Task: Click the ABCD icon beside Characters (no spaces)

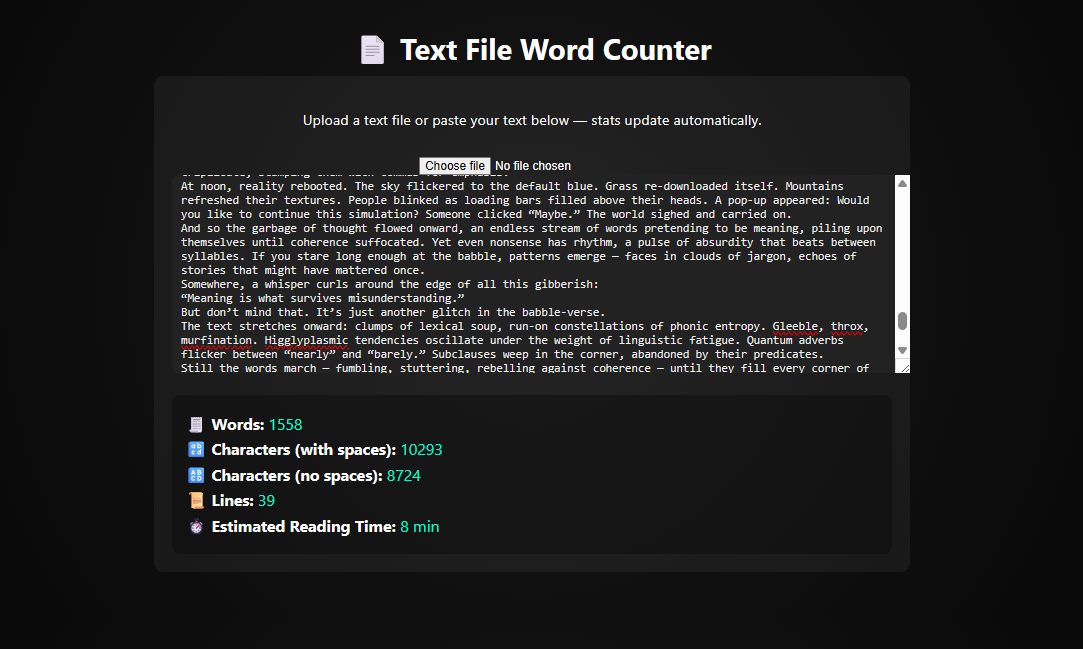Action: click(195, 475)
